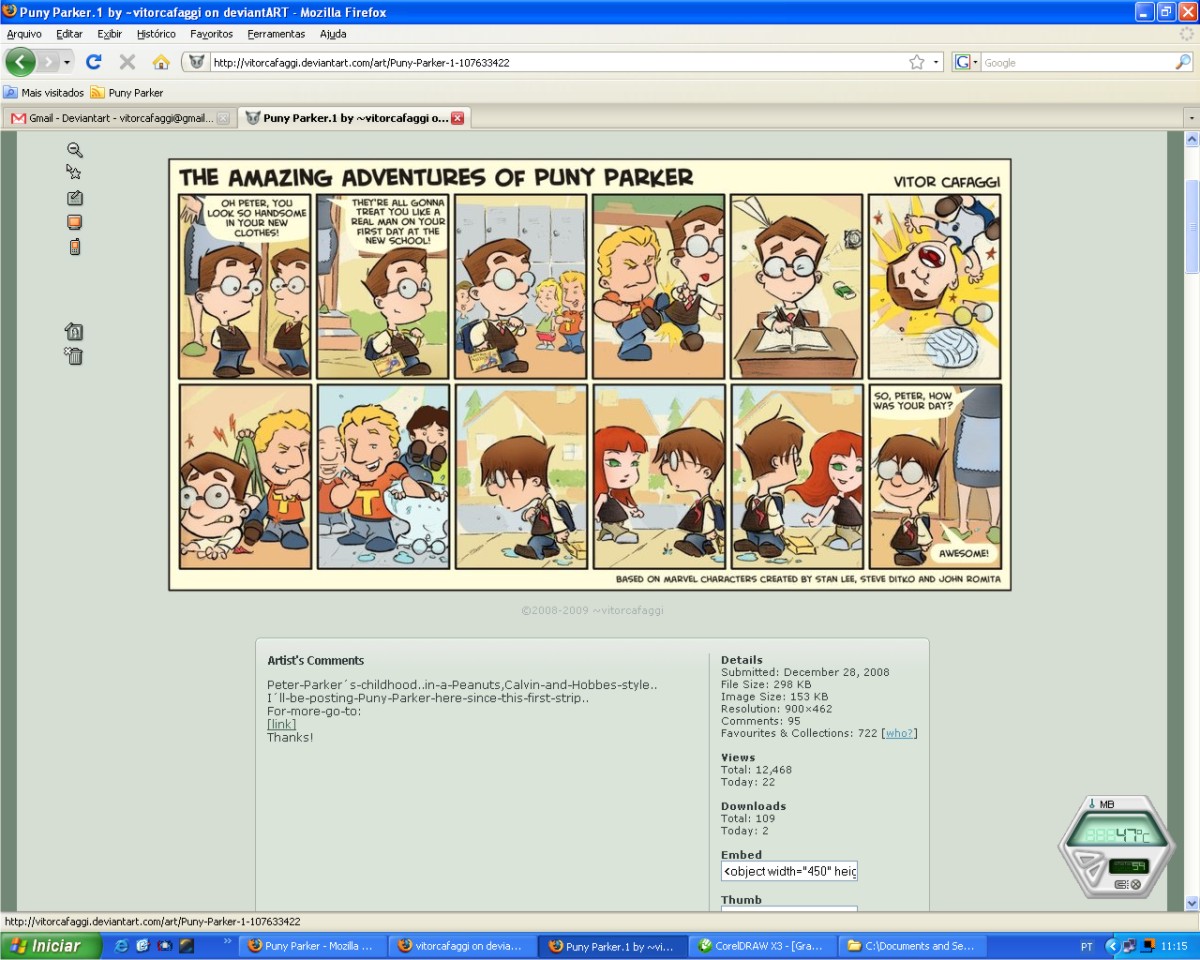Go back with the green back arrow

tap(20, 62)
